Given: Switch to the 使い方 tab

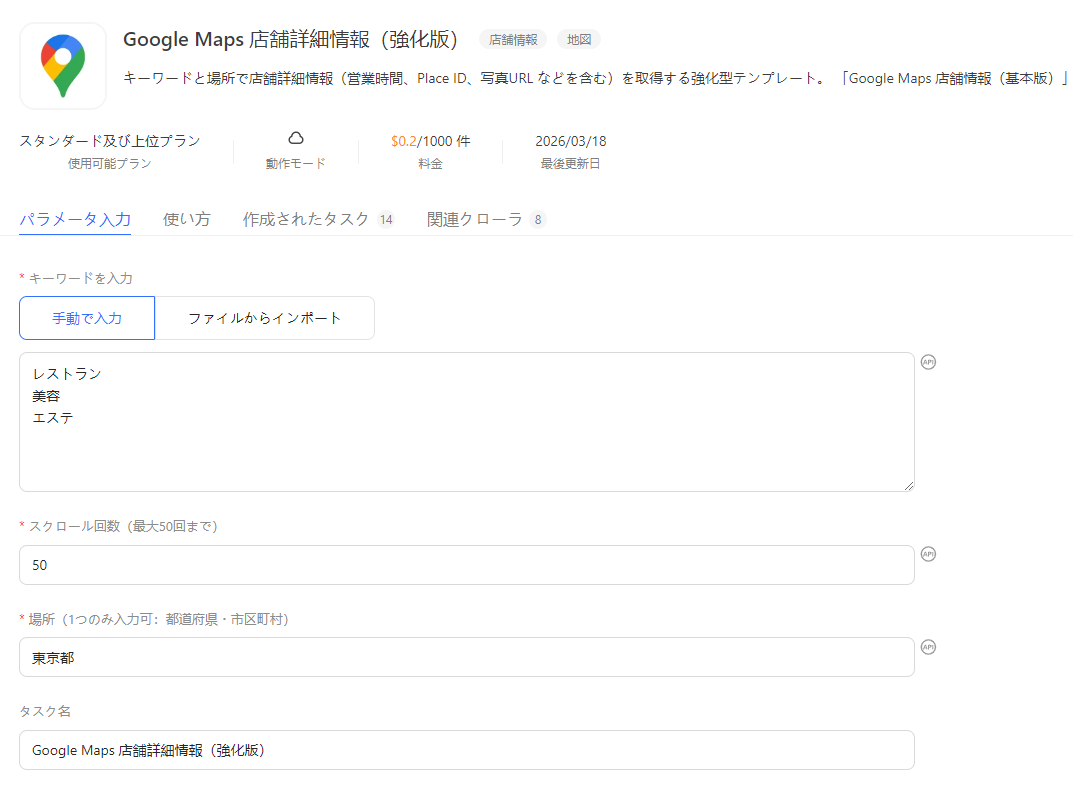Looking at the screenshot, I should click(186, 219).
